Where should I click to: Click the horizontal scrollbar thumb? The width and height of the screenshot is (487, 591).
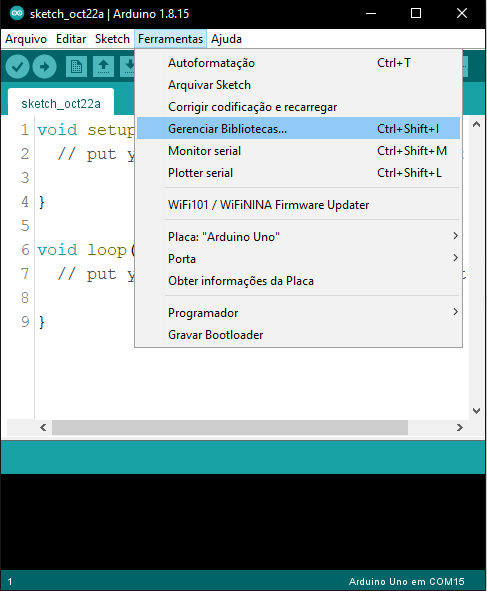pos(230,427)
